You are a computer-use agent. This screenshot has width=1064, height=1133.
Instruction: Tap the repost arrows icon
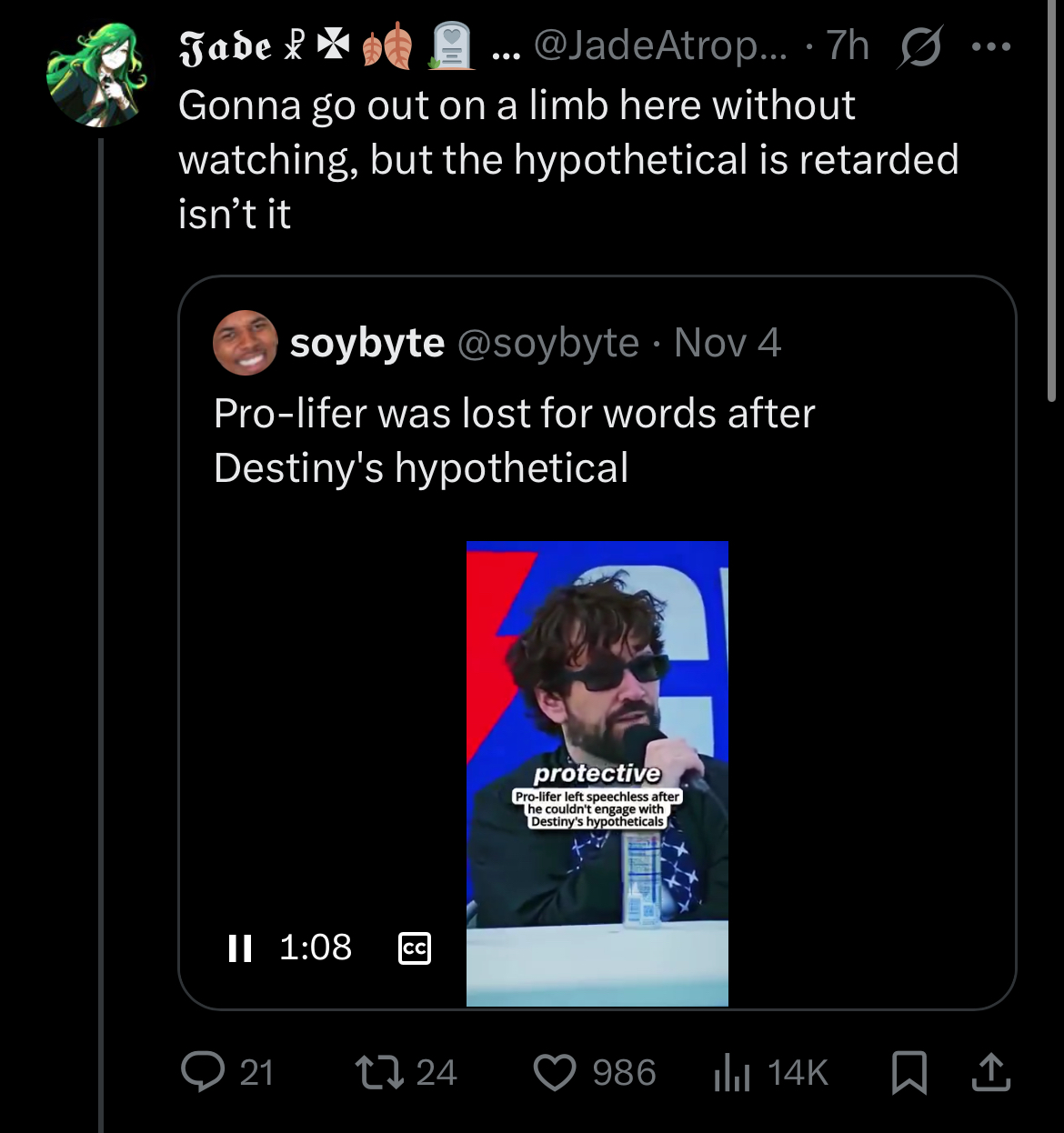(x=379, y=1072)
